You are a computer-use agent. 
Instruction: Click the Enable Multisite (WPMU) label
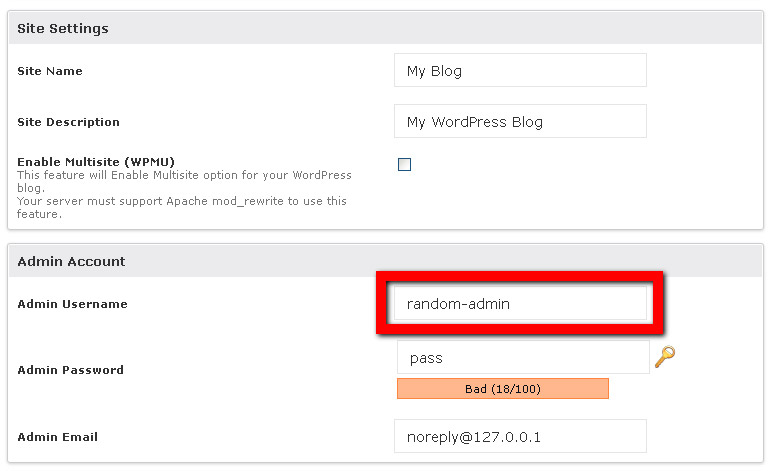(x=96, y=162)
